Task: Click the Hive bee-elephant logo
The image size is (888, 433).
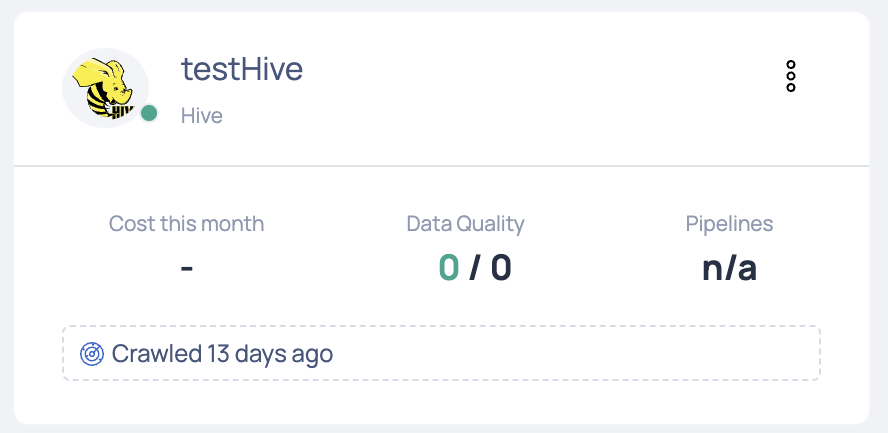Action: point(104,88)
